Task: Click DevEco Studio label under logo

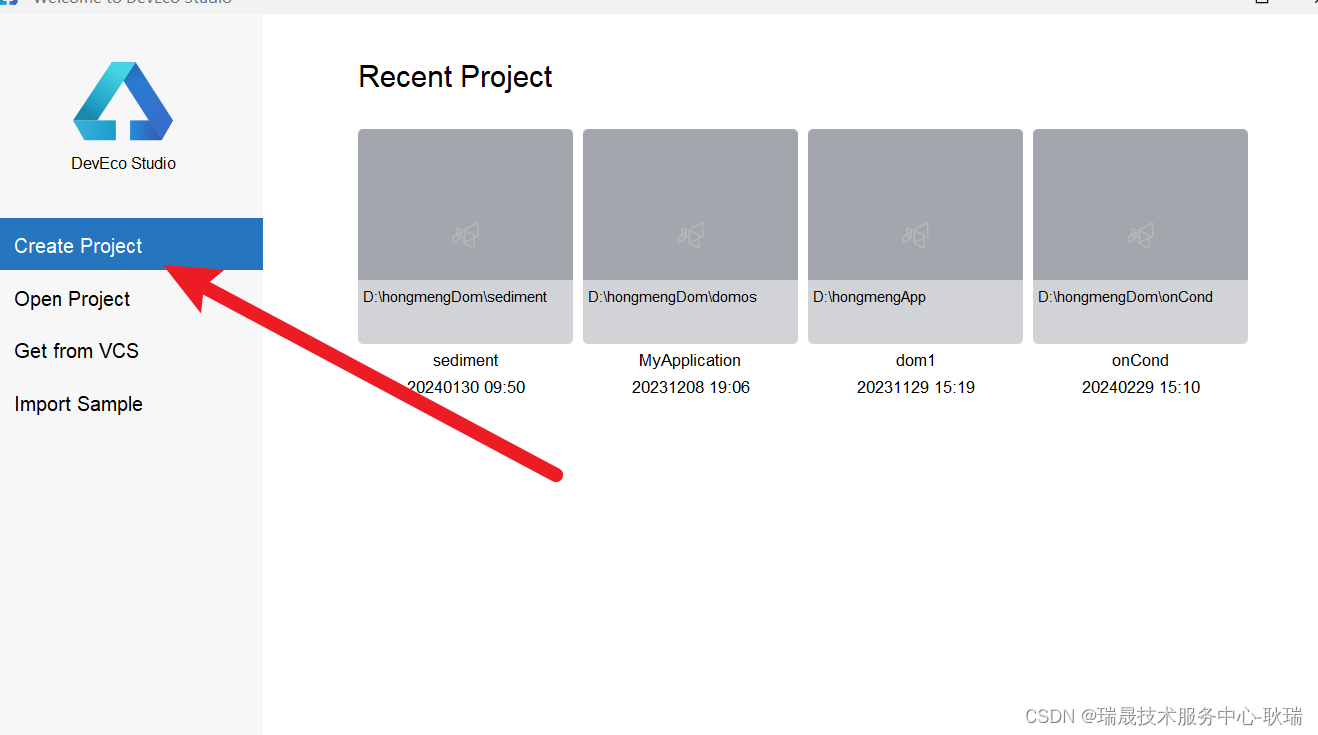Action: pos(123,163)
